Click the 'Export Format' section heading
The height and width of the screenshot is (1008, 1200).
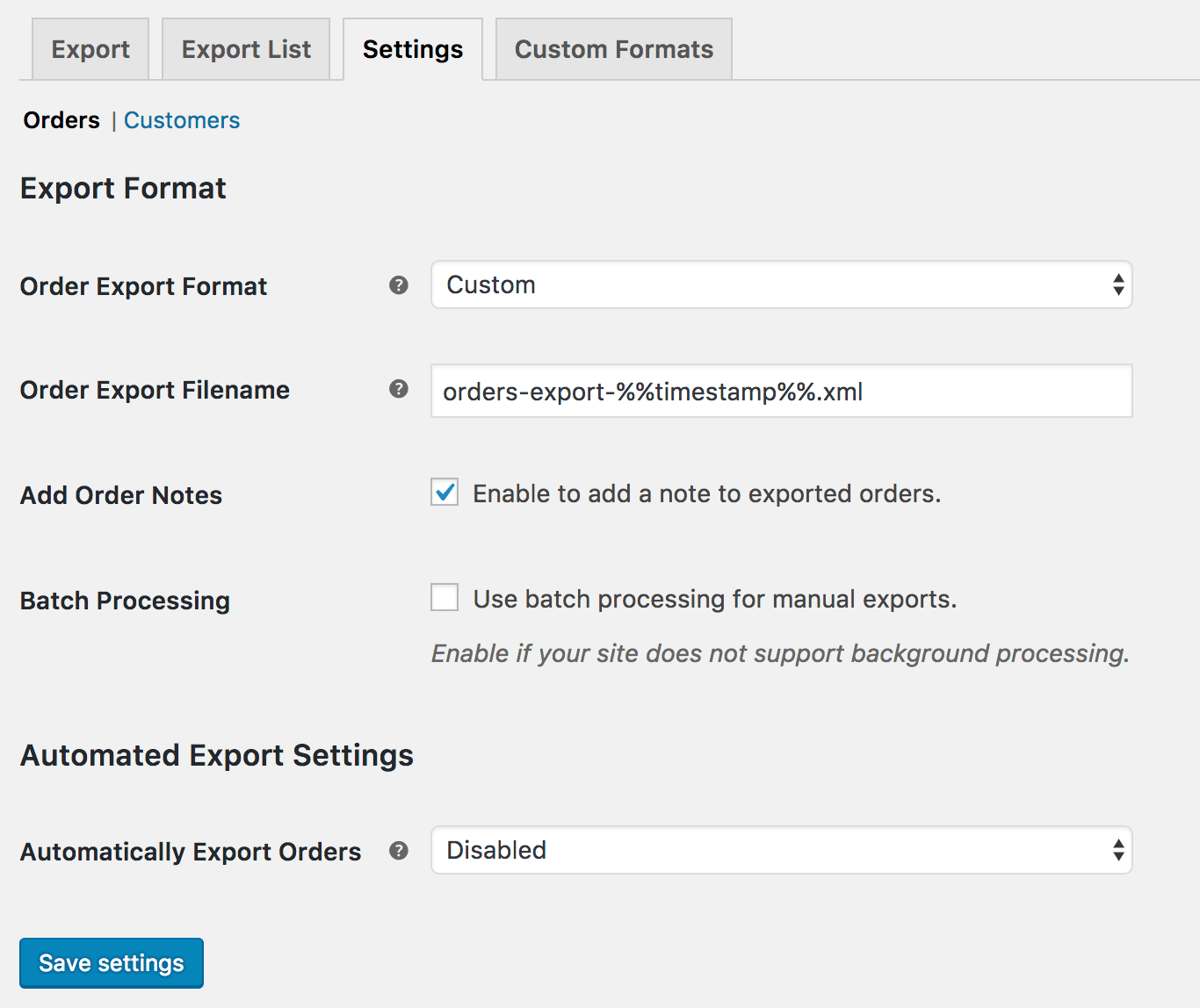pos(123,188)
